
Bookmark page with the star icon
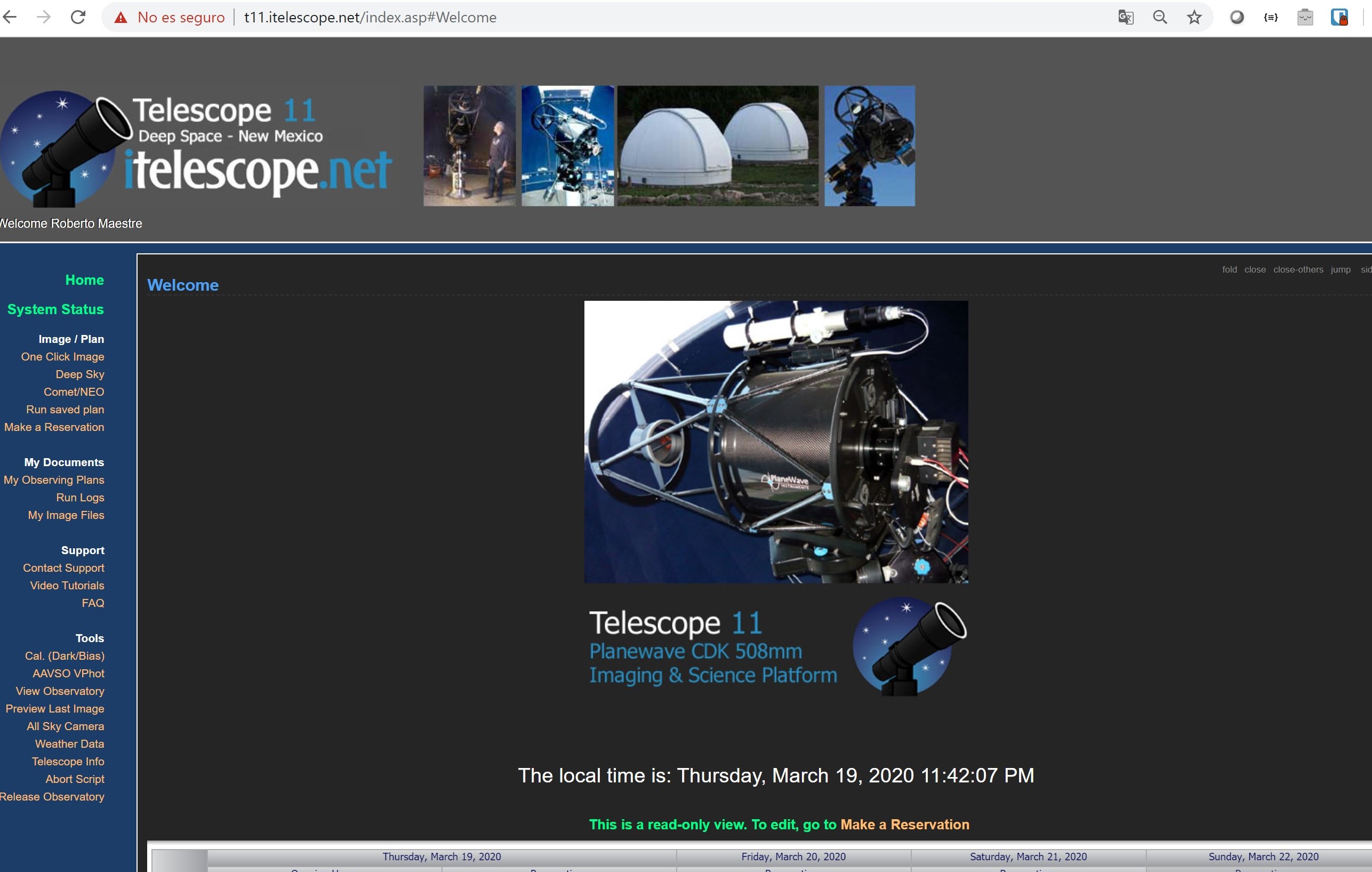point(1194,17)
